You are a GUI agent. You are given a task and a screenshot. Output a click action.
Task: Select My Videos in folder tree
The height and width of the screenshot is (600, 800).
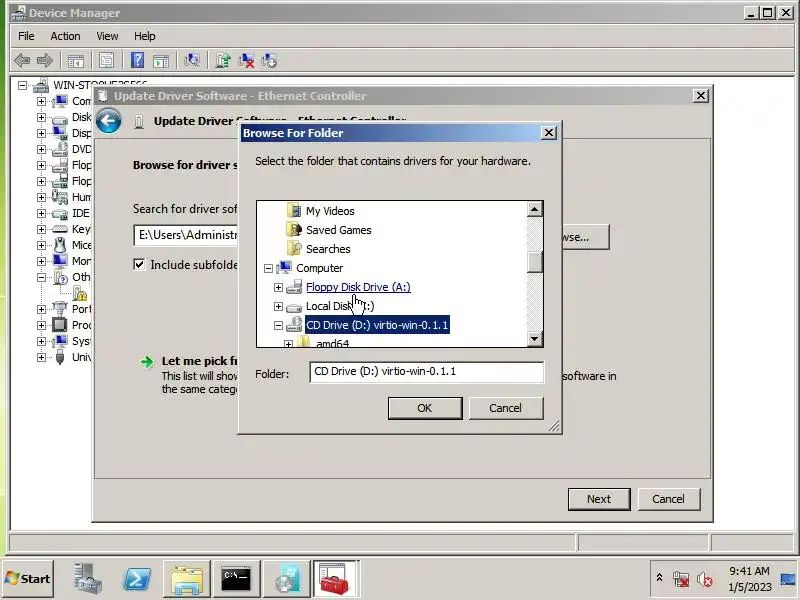330,211
